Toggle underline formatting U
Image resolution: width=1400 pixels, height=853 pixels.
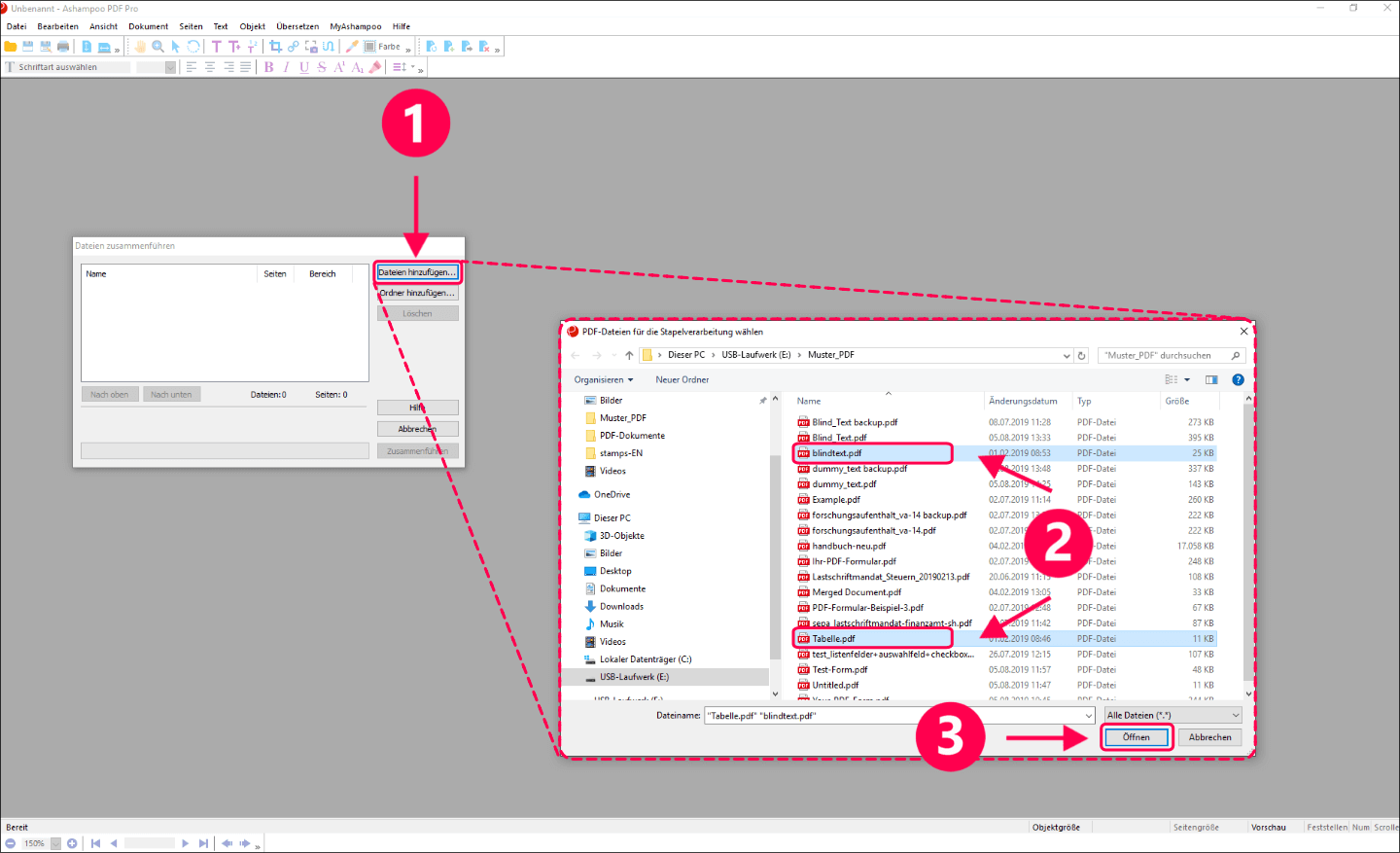[304, 67]
